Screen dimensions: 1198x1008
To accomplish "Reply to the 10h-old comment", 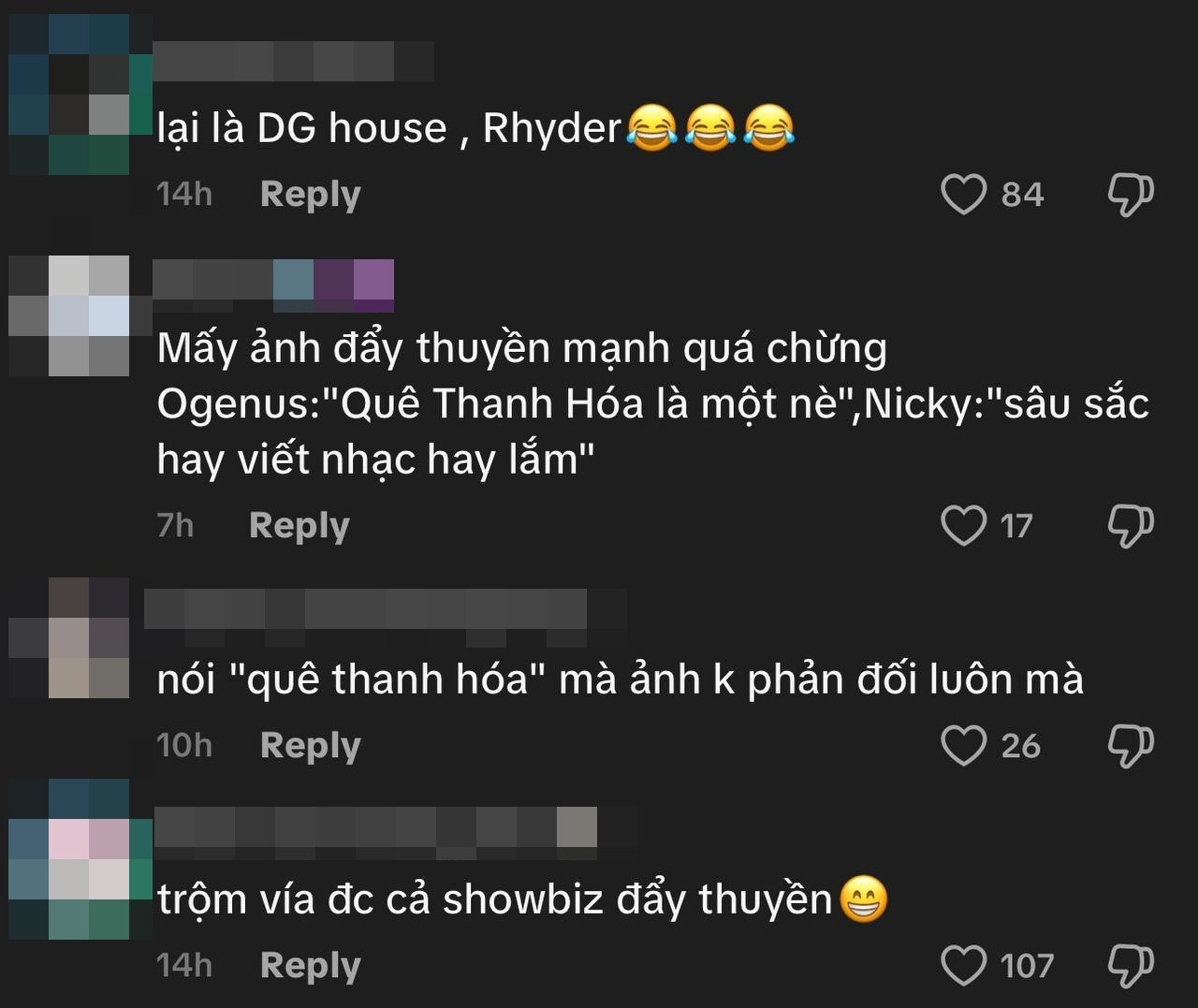I will (310, 746).
